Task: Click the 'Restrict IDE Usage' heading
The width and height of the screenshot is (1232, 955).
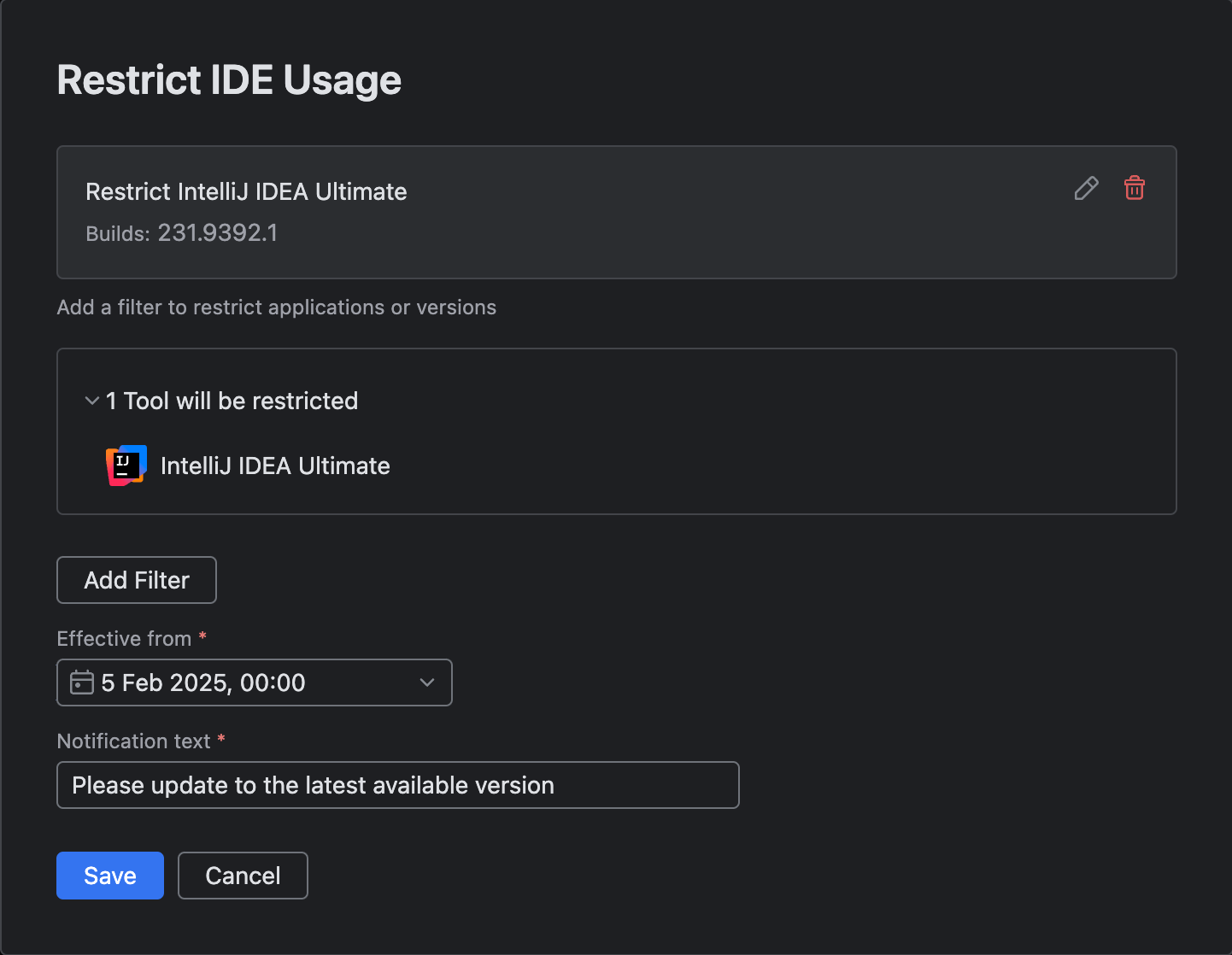Action: click(x=229, y=80)
